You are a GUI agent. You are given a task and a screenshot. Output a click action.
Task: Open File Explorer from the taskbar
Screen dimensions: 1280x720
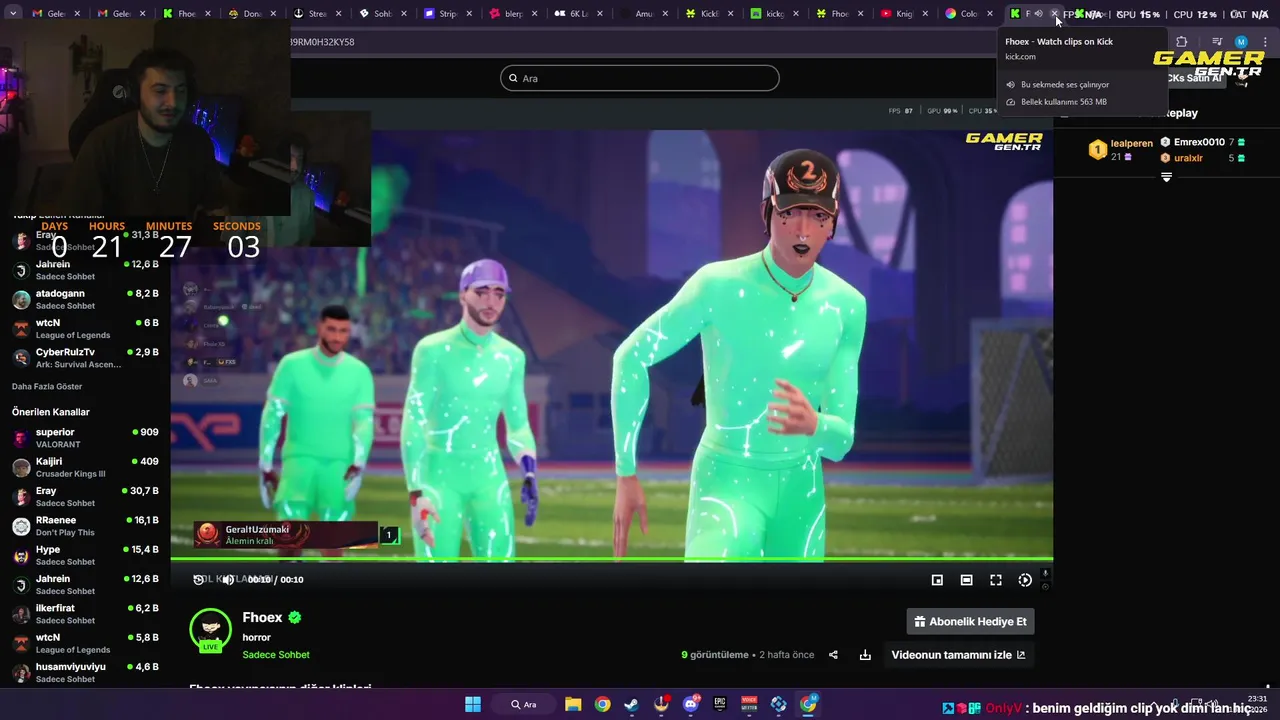[573, 704]
